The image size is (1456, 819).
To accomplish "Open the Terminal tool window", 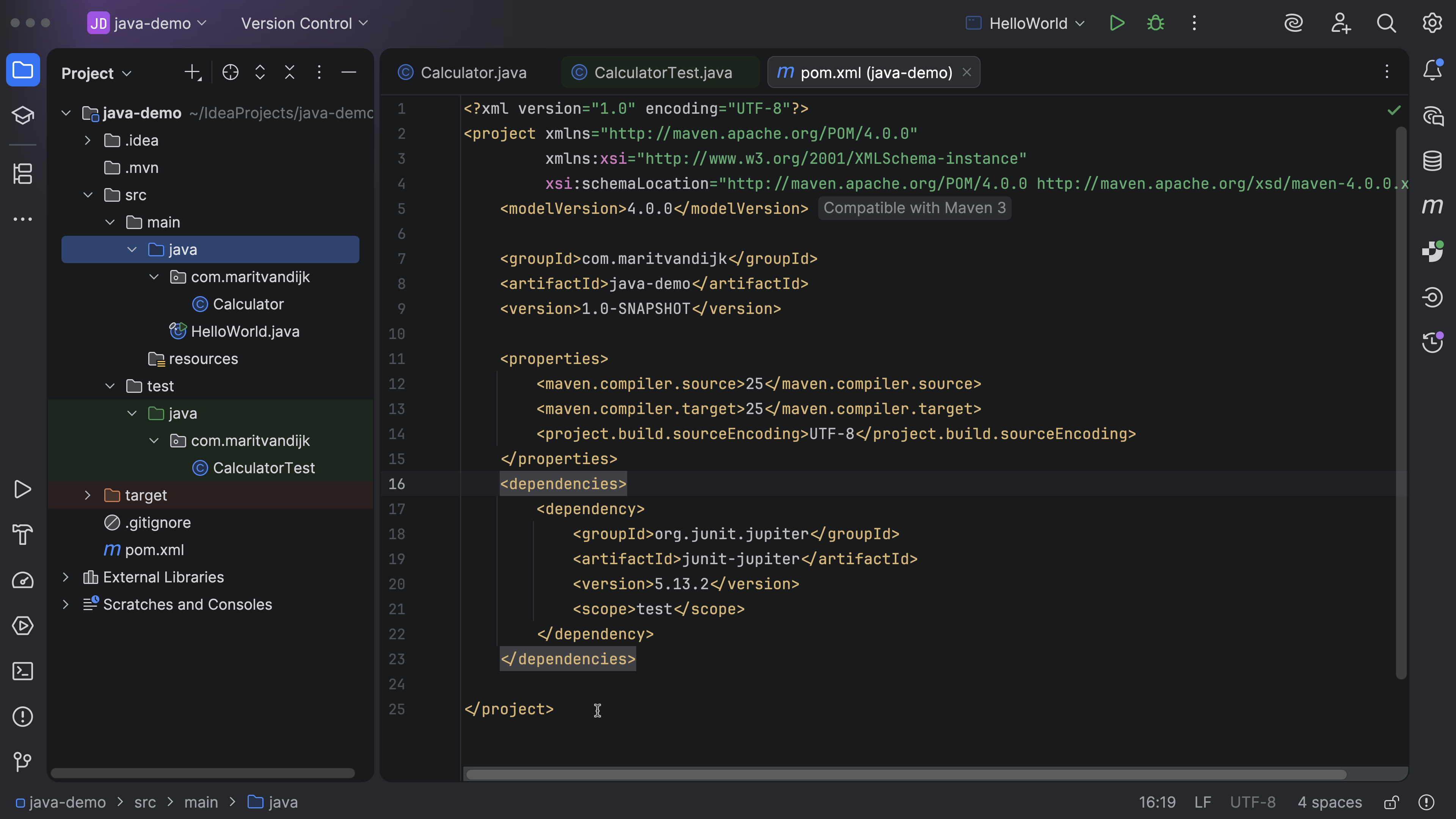I will pyautogui.click(x=23, y=672).
